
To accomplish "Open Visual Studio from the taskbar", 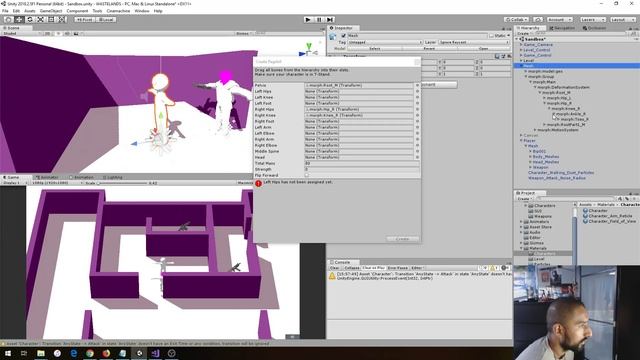I will pyautogui.click(x=156, y=353).
